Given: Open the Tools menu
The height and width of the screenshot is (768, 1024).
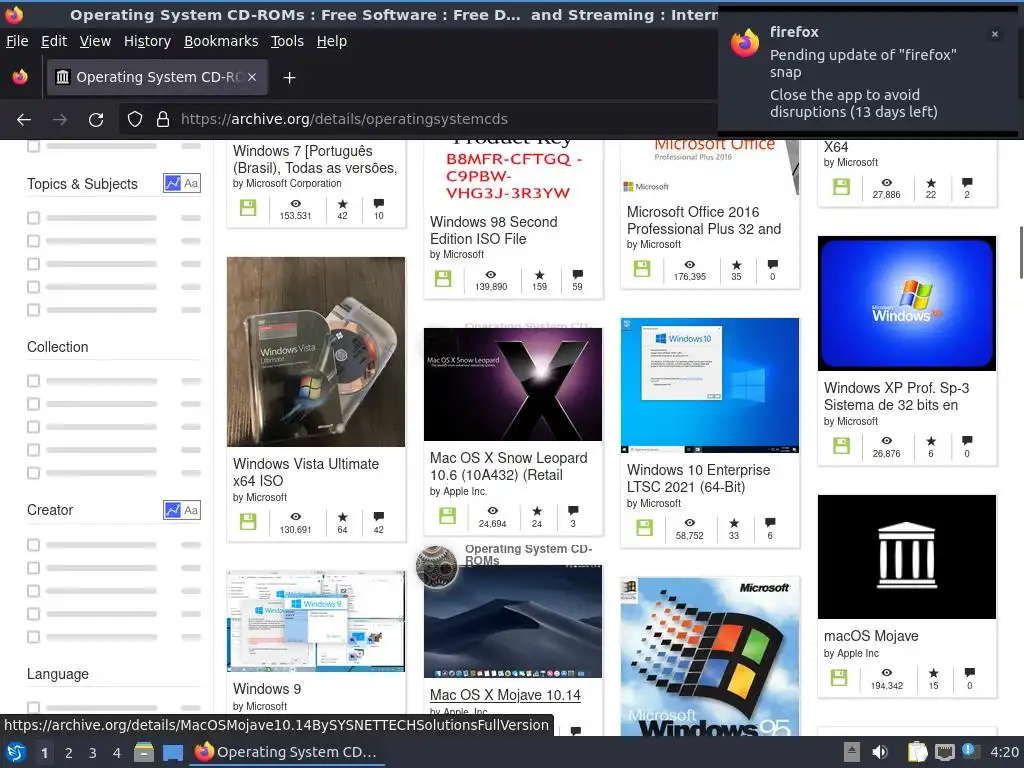Looking at the screenshot, I should click(x=287, y=41).
